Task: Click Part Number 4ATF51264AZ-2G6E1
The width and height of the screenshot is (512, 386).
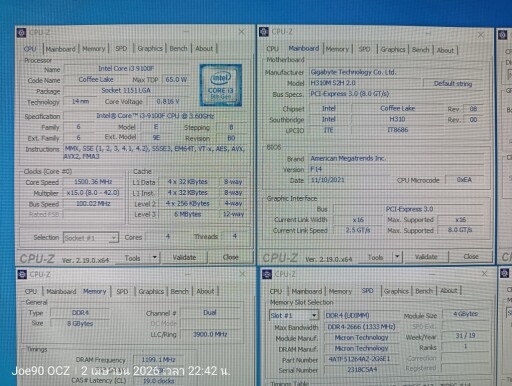Action: pos(362,359)
